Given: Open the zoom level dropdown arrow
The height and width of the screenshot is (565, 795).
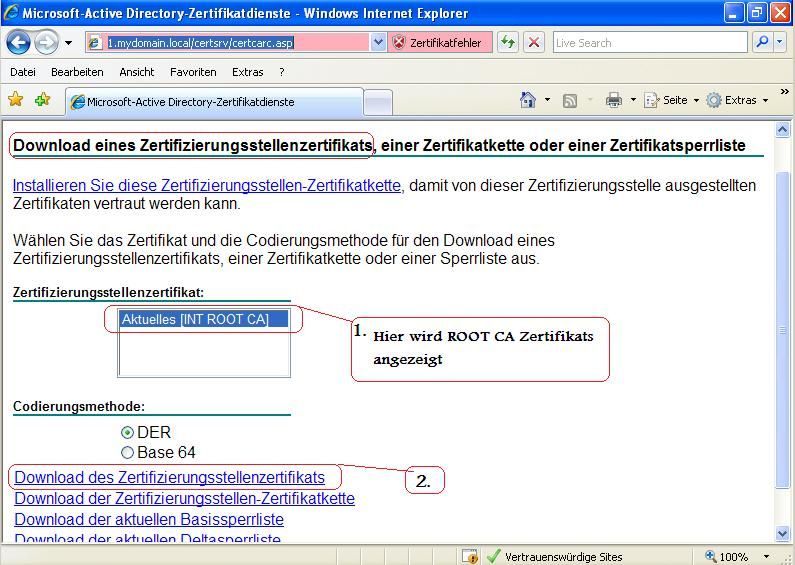Looking at the screenshot, I should [x=766, y=556].
